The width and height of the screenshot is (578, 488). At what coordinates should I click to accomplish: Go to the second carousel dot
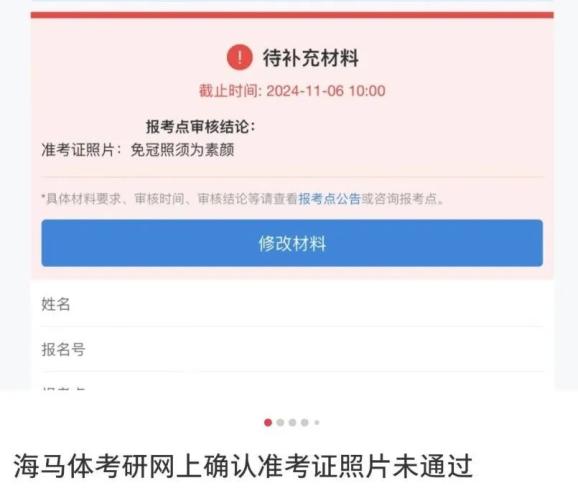pos(280,422)
